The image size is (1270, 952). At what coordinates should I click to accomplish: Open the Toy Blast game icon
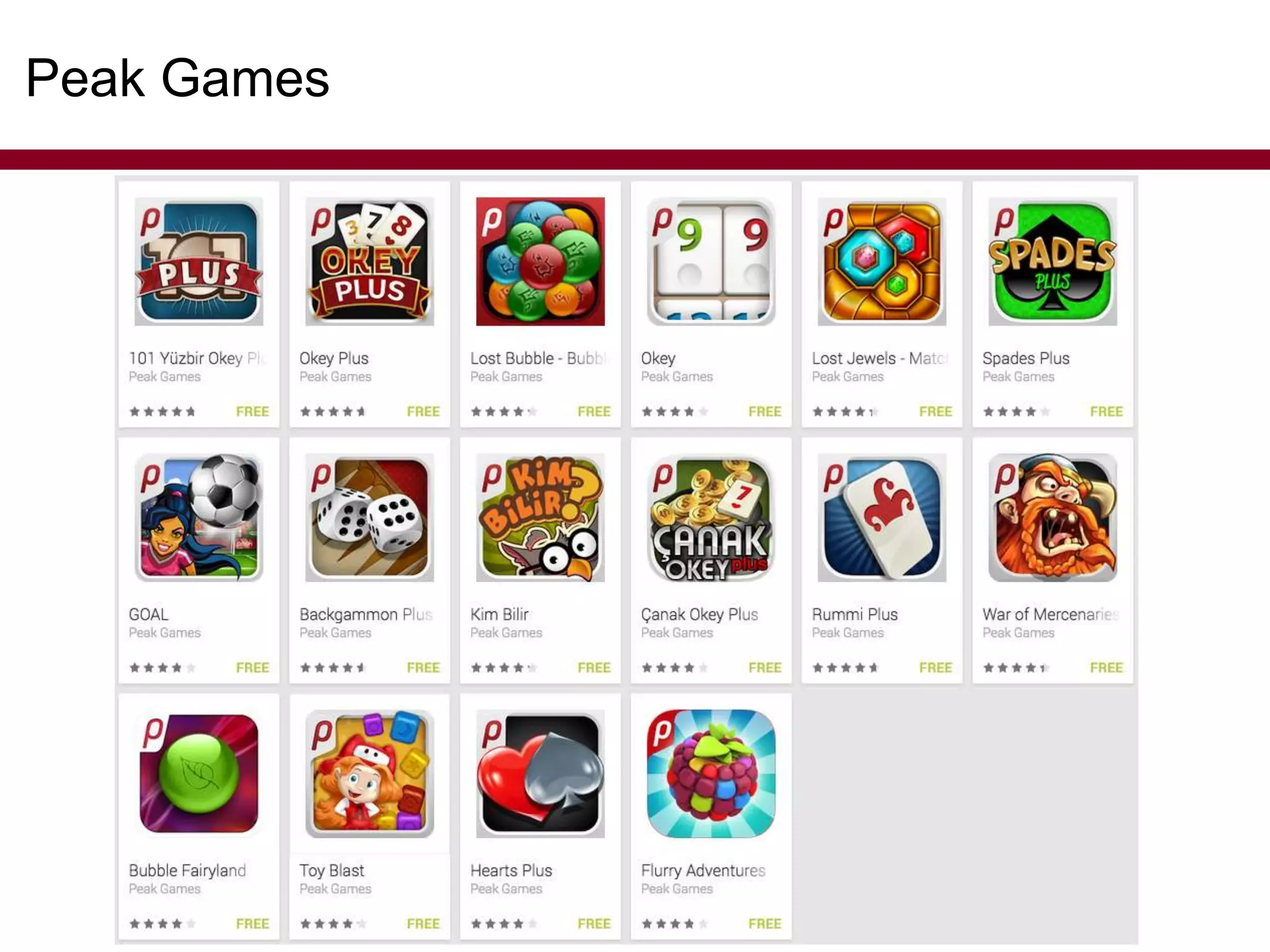[370, 774]
